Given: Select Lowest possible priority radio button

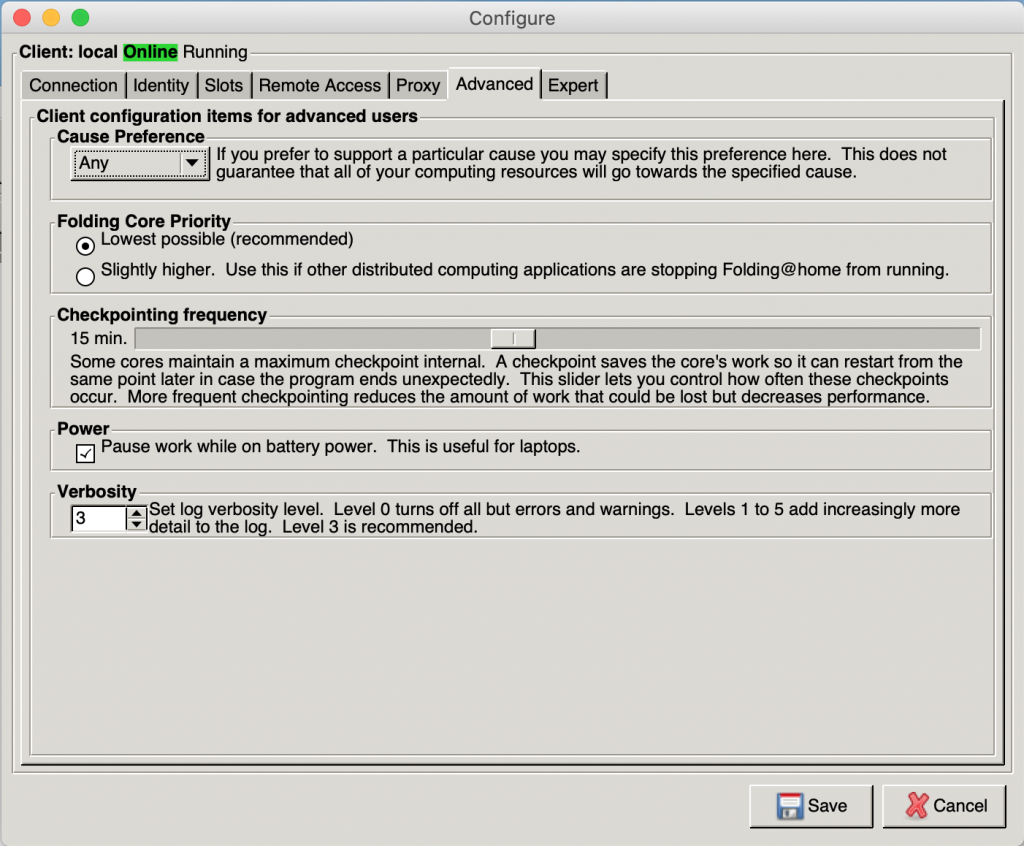Looking at the screenshot, I should (x=85, y=246).
